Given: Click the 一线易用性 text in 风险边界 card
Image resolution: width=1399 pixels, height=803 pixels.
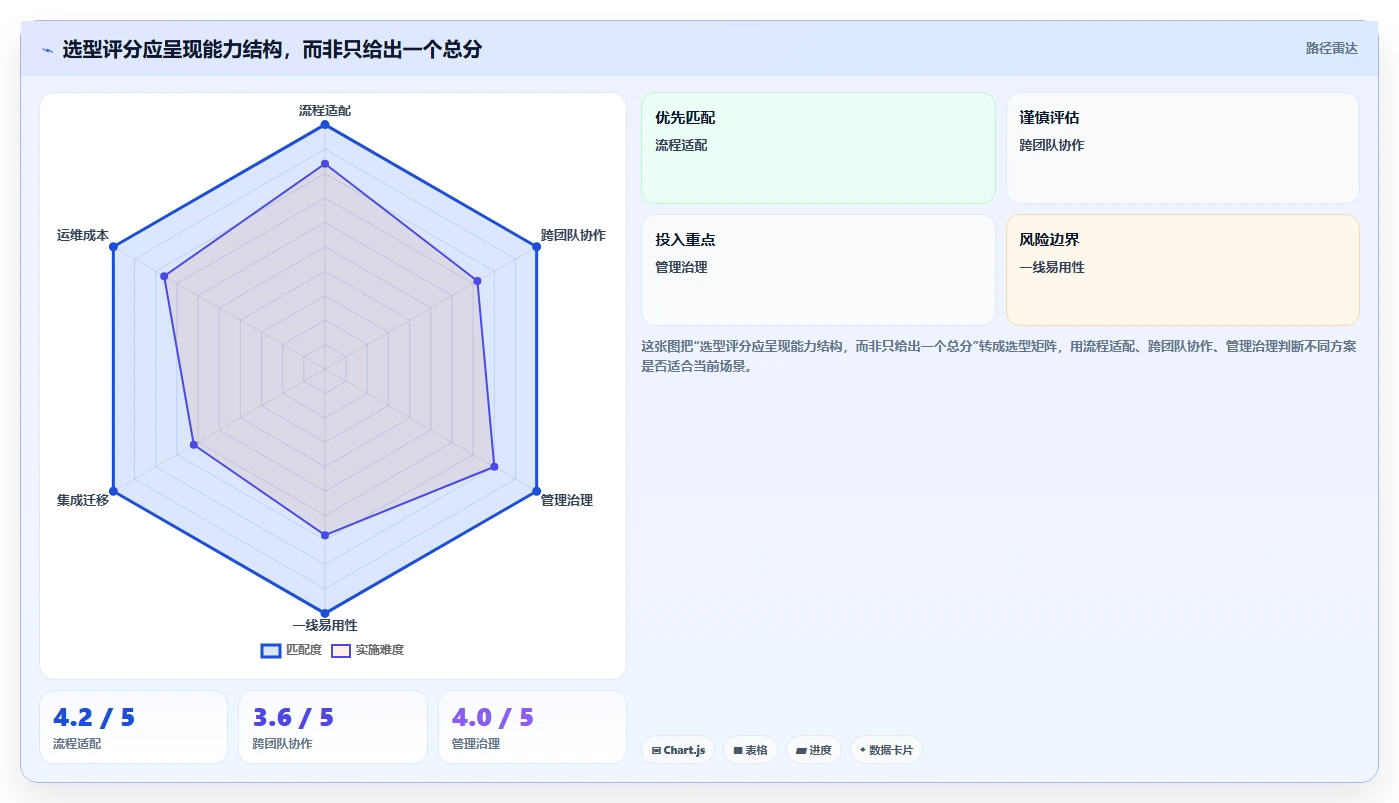Looking at the screenshot, I should coord(1052,267).
